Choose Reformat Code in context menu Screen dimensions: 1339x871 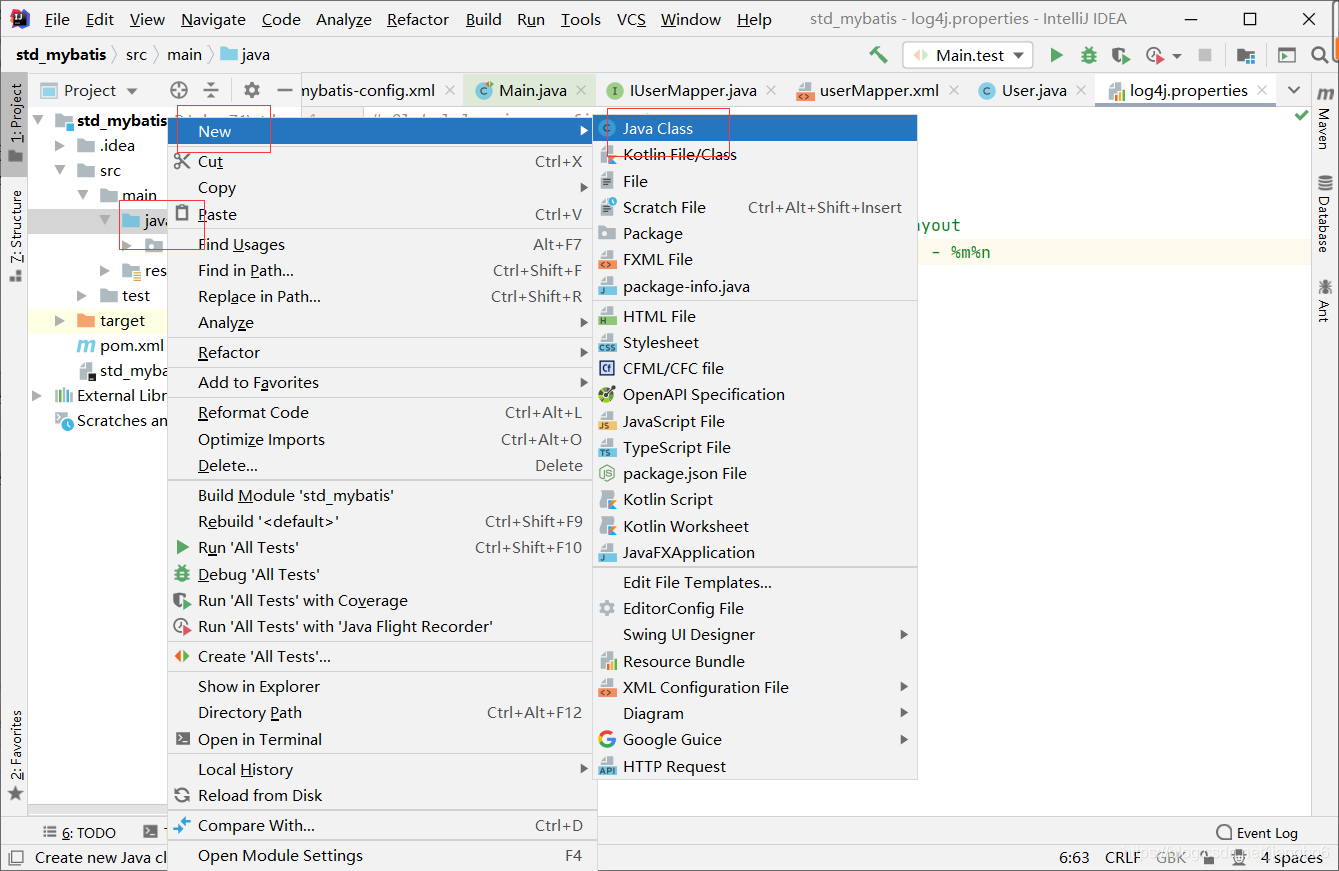click(381, 412)
